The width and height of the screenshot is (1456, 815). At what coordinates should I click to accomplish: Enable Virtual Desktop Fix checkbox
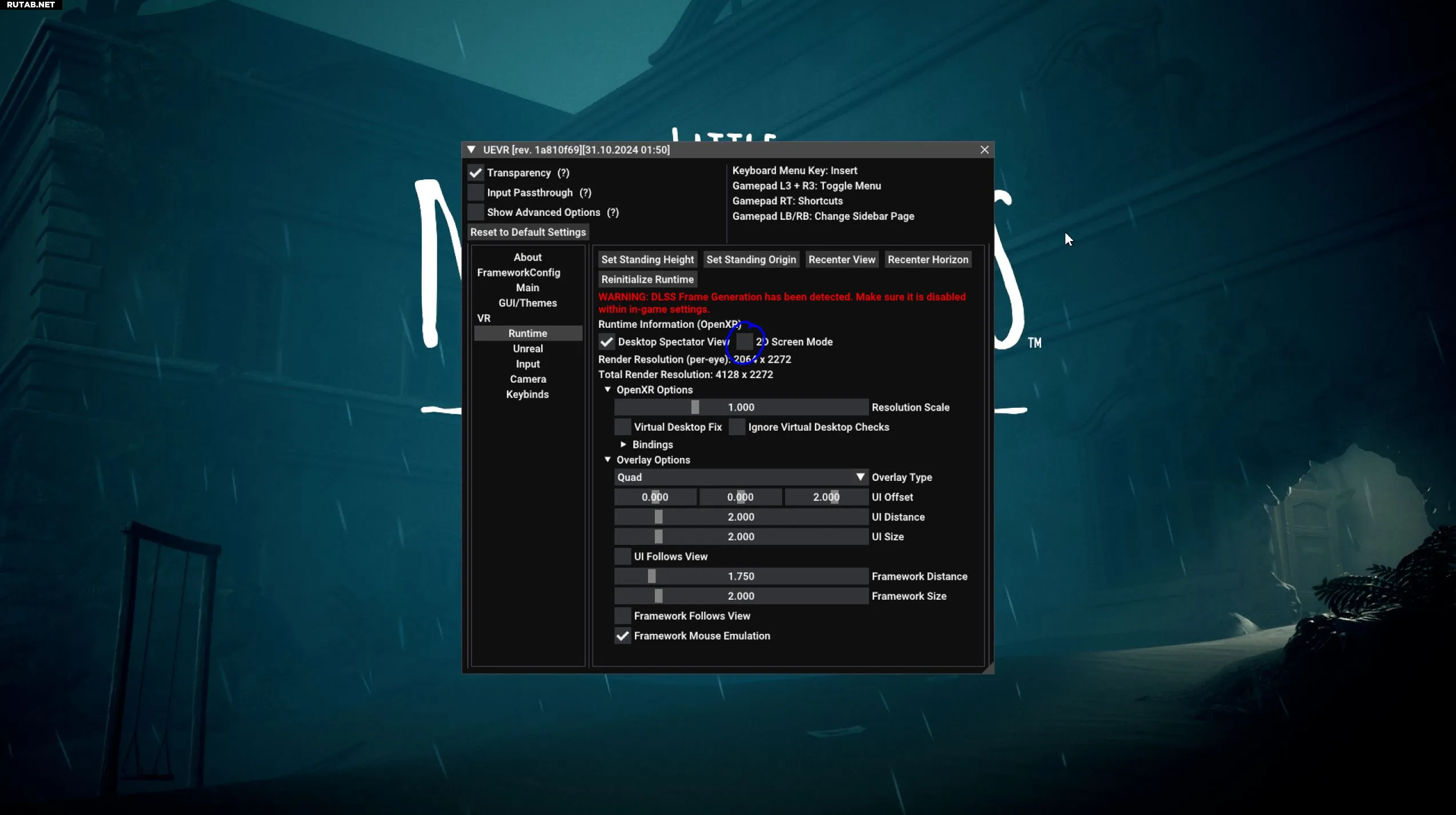point(623,427)
